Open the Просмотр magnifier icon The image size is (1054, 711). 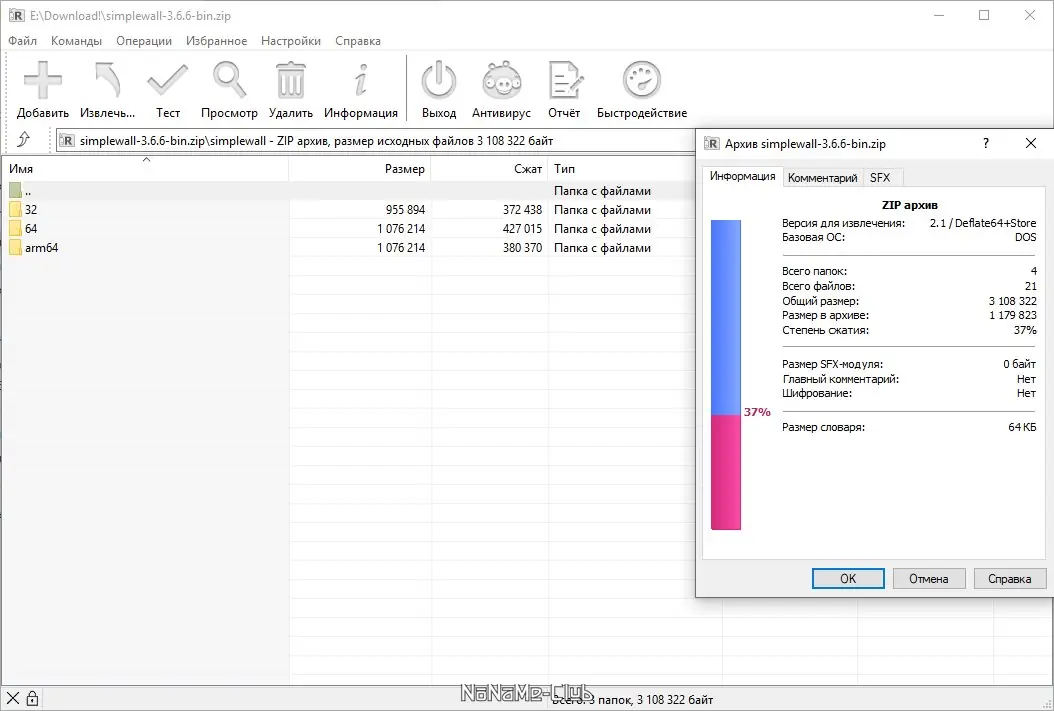click(229, 80)
